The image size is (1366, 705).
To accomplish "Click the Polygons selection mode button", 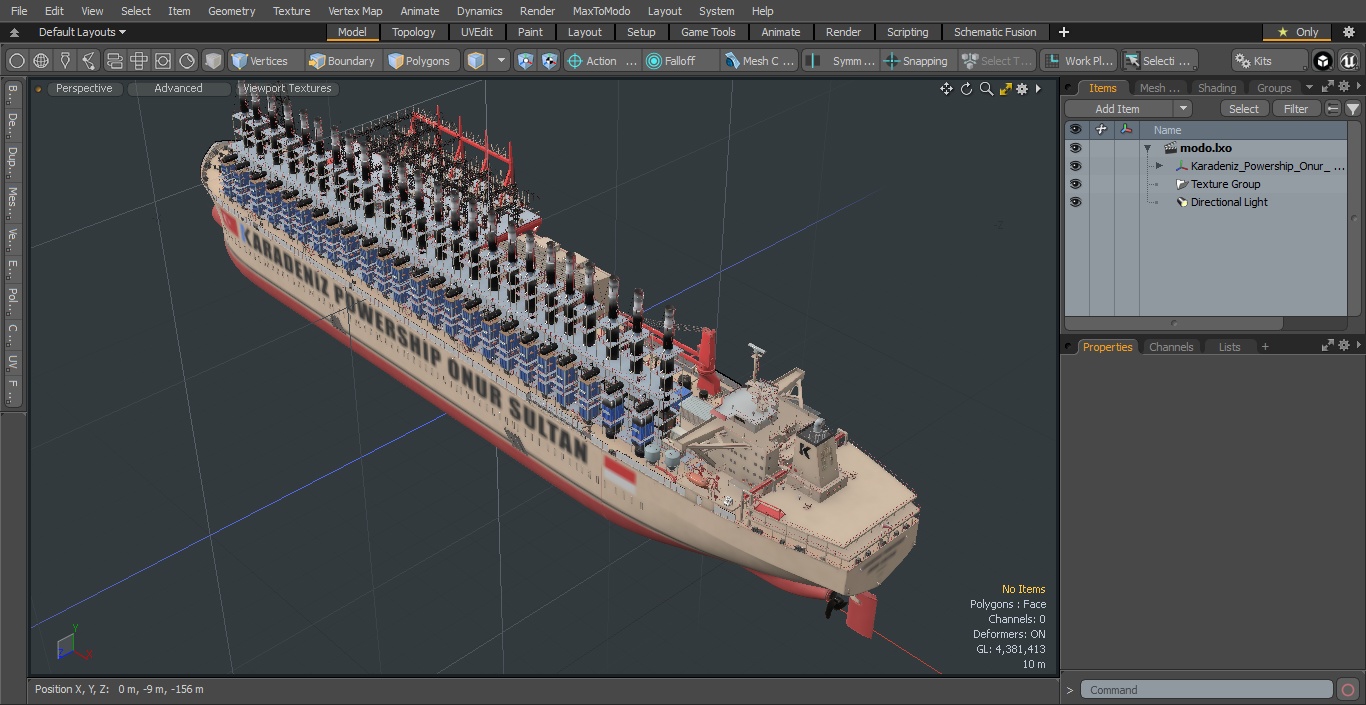I will [420, 61].
